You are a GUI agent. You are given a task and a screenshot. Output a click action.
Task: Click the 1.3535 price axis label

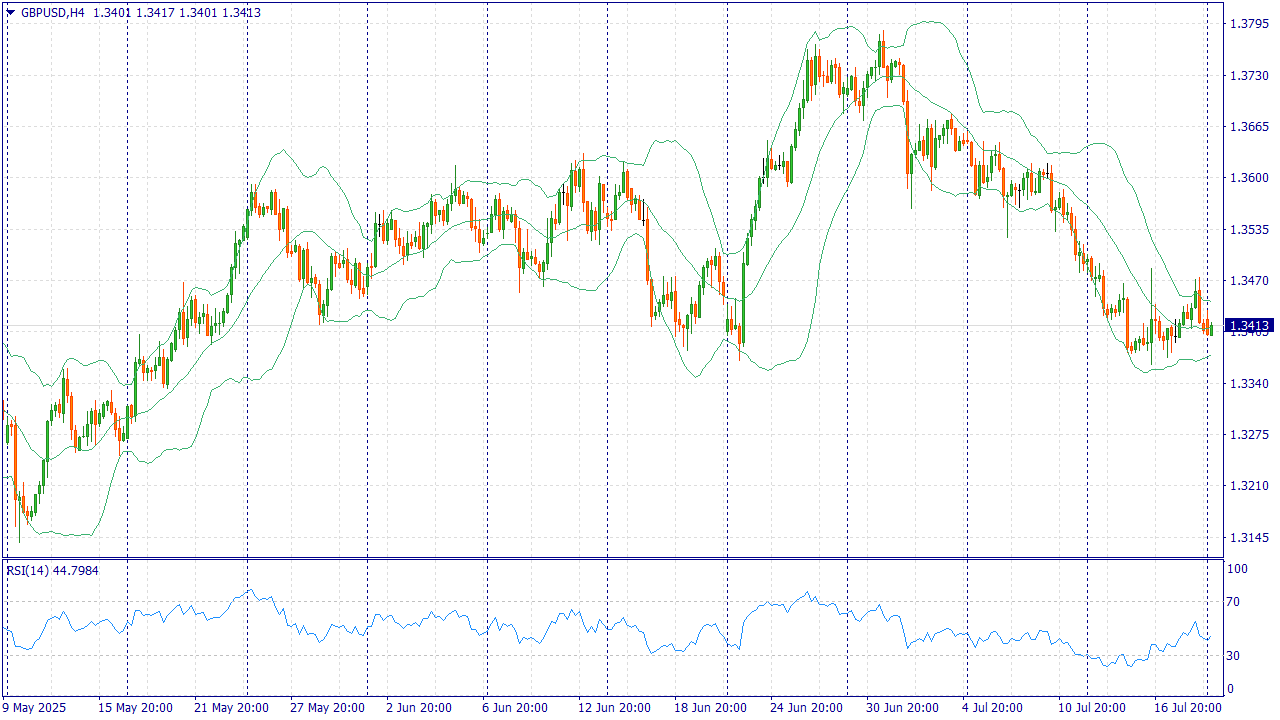(1249, 229)
